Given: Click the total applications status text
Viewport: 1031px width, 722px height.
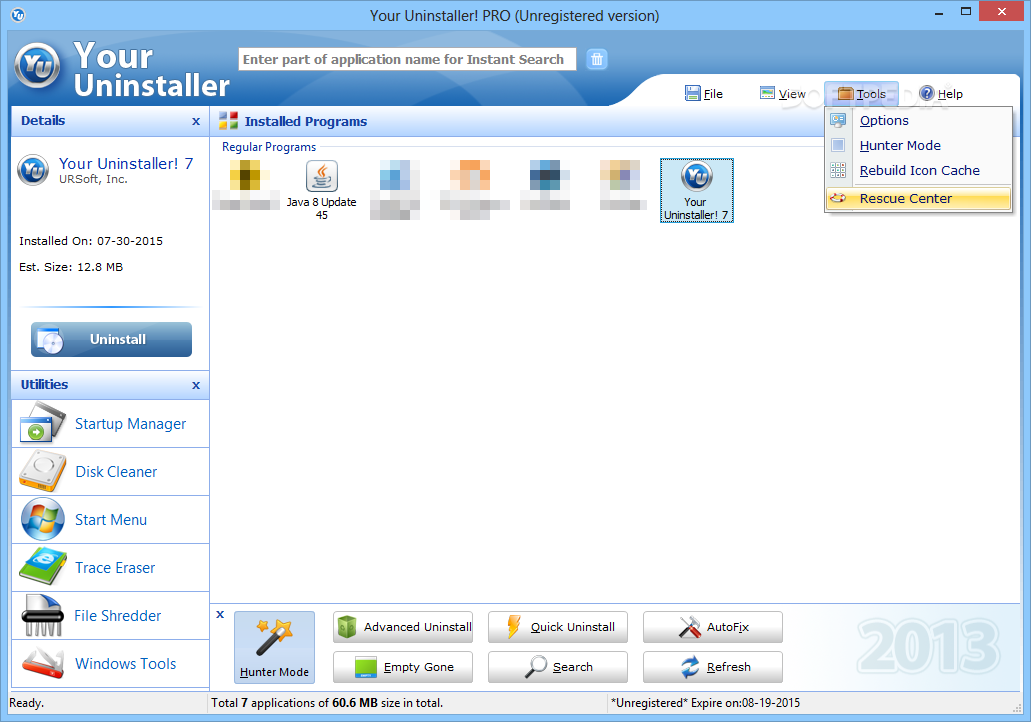Looking at the screenshot, I should 327,703.
